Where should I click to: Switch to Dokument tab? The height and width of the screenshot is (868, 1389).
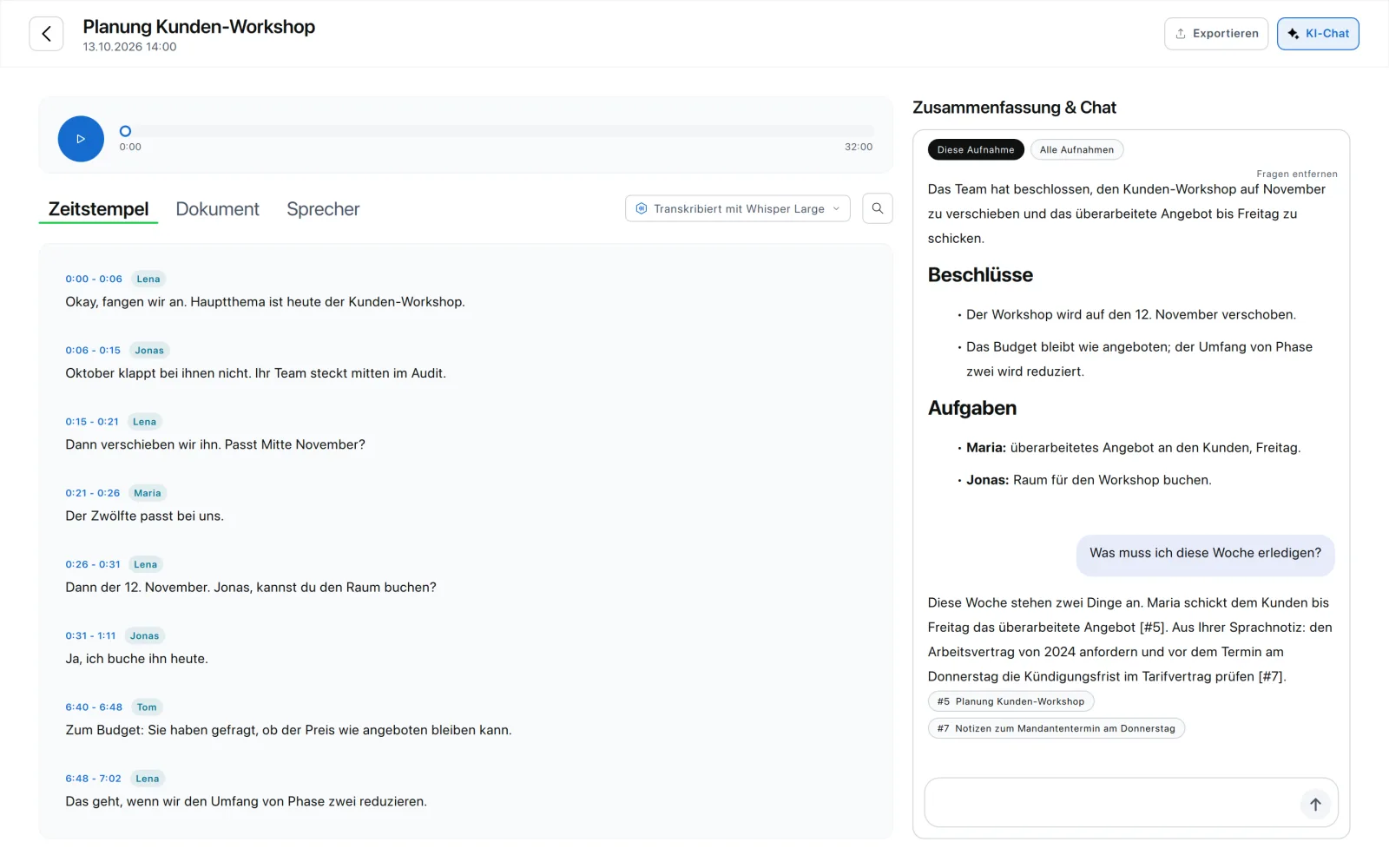pos(217,209)
